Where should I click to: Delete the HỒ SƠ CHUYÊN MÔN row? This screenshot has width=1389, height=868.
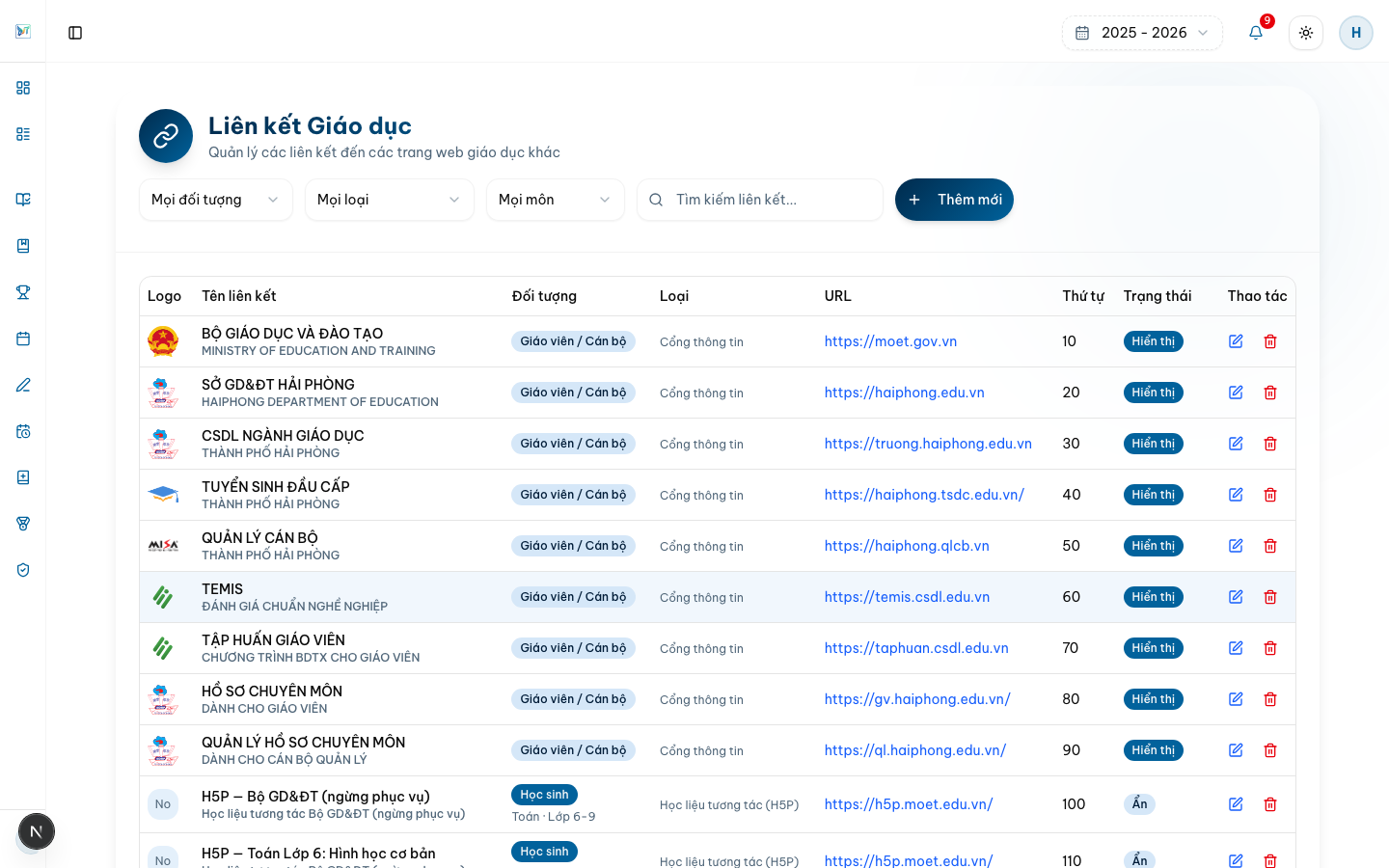(x=1270, y=699)
